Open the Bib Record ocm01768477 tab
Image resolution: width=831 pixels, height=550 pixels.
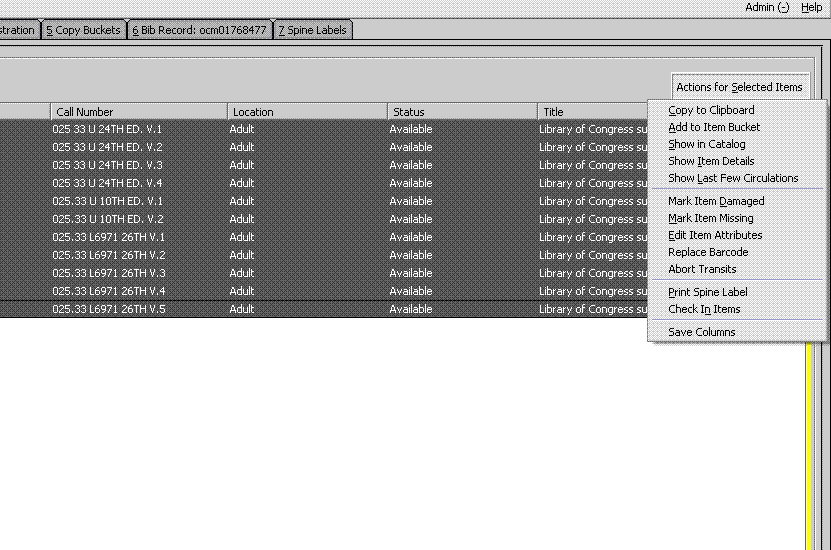[199, 30]
